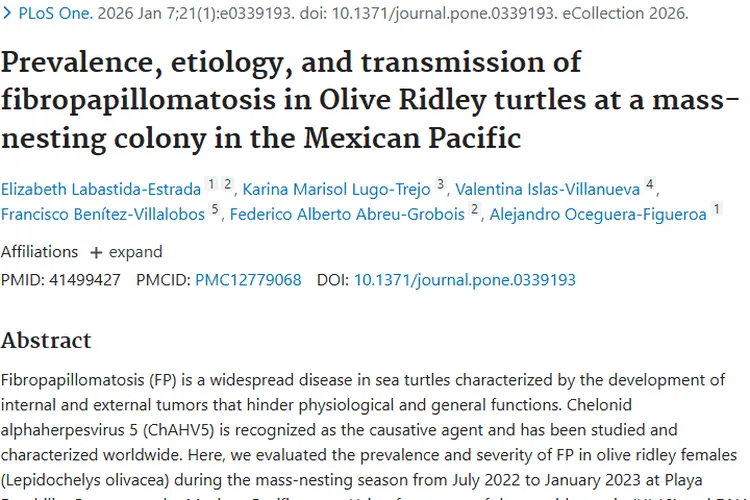Click affiliation superscript 1 after Oceguera-Figueroa

point(716,211)
